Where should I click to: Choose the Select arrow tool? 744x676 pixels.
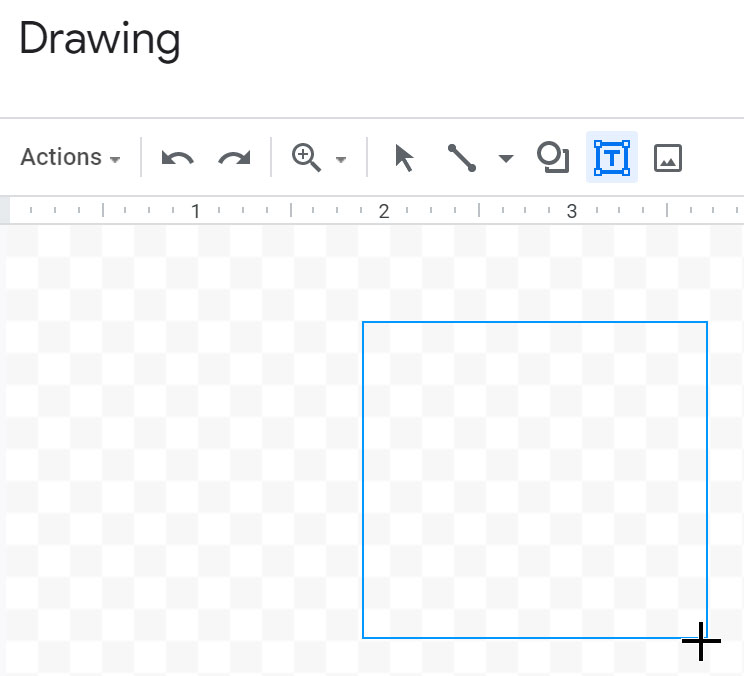(404, 158)
